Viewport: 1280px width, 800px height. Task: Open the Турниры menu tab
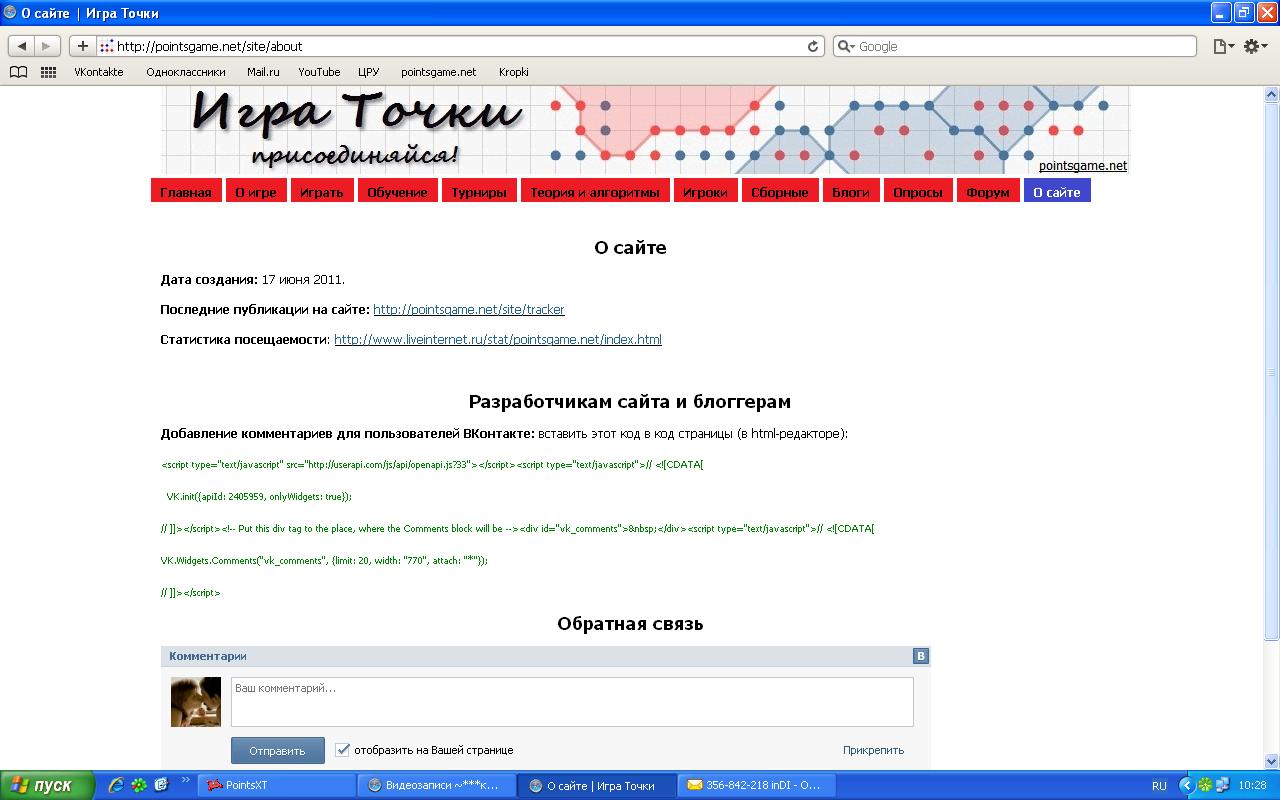tap(479, 192)
